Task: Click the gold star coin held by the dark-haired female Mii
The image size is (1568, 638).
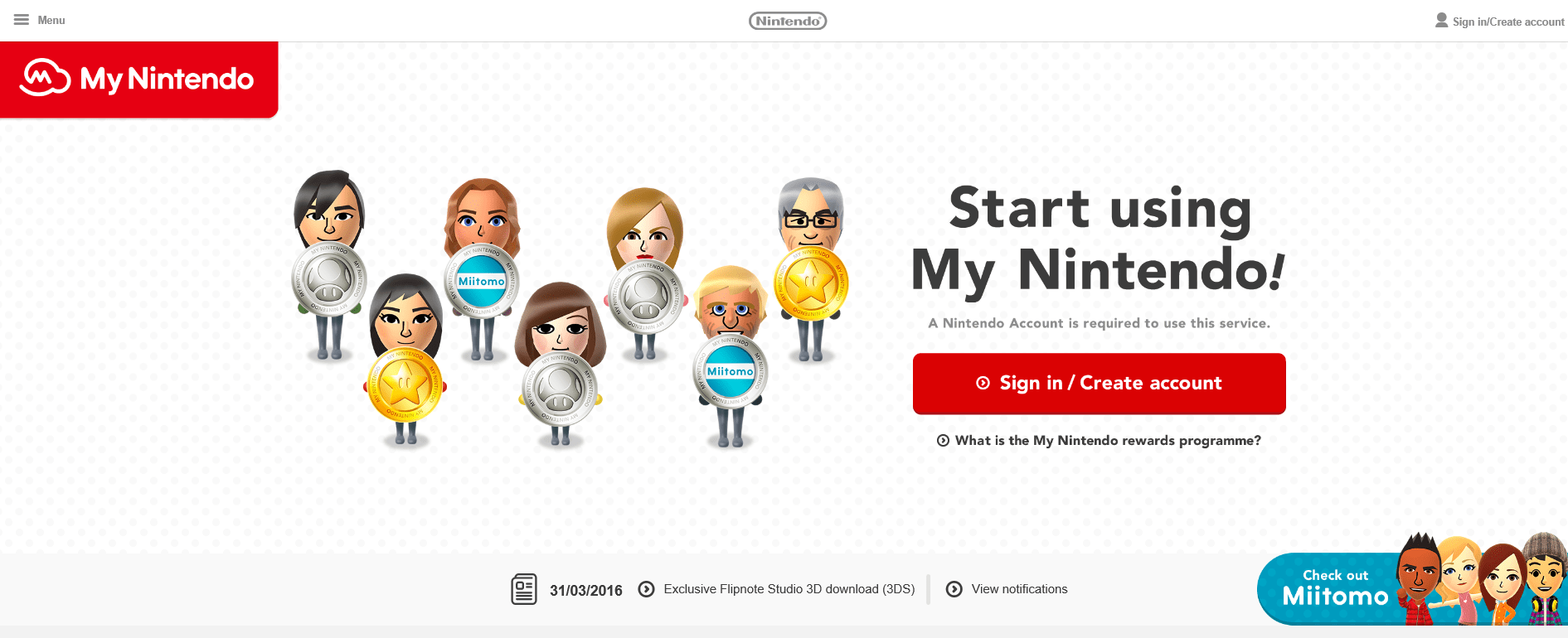Action: (405, 385)
